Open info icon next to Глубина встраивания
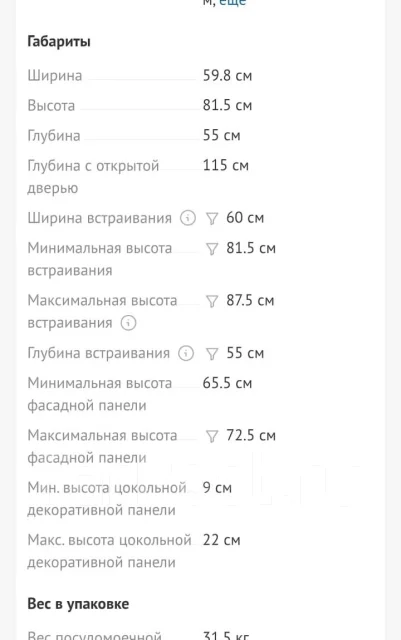This screenshot has width=401, height=640. point(186,353)
